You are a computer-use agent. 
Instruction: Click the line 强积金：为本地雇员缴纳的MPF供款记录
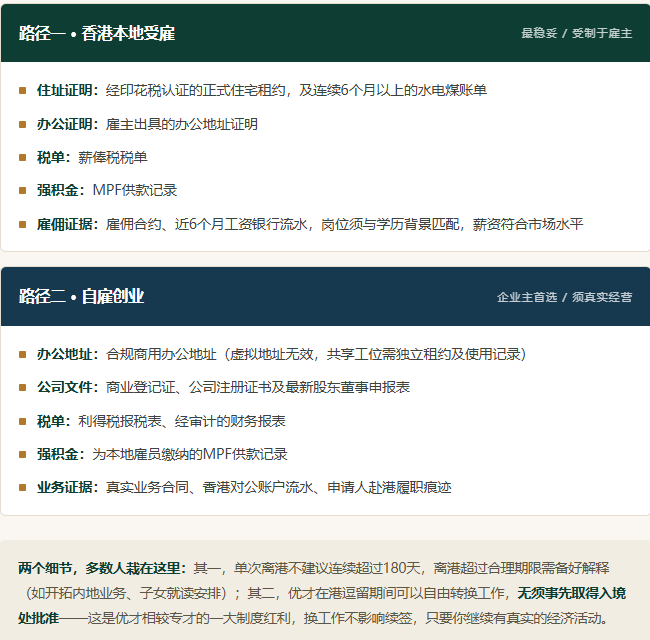click(162, 454)
